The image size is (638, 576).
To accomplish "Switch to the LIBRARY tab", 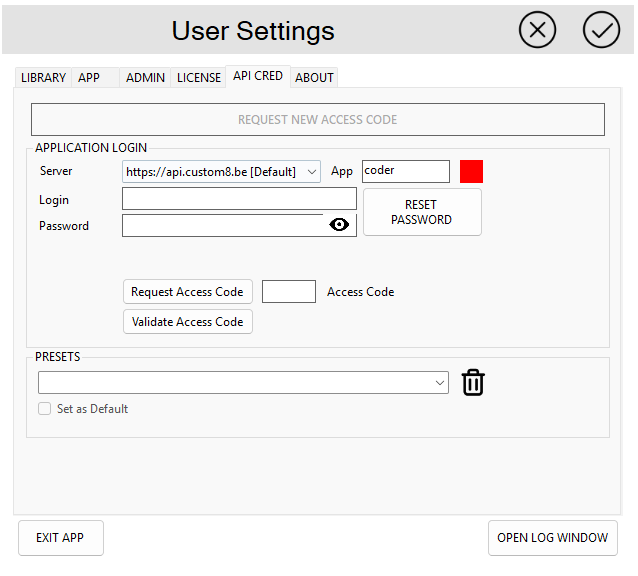I will (43, 77).
